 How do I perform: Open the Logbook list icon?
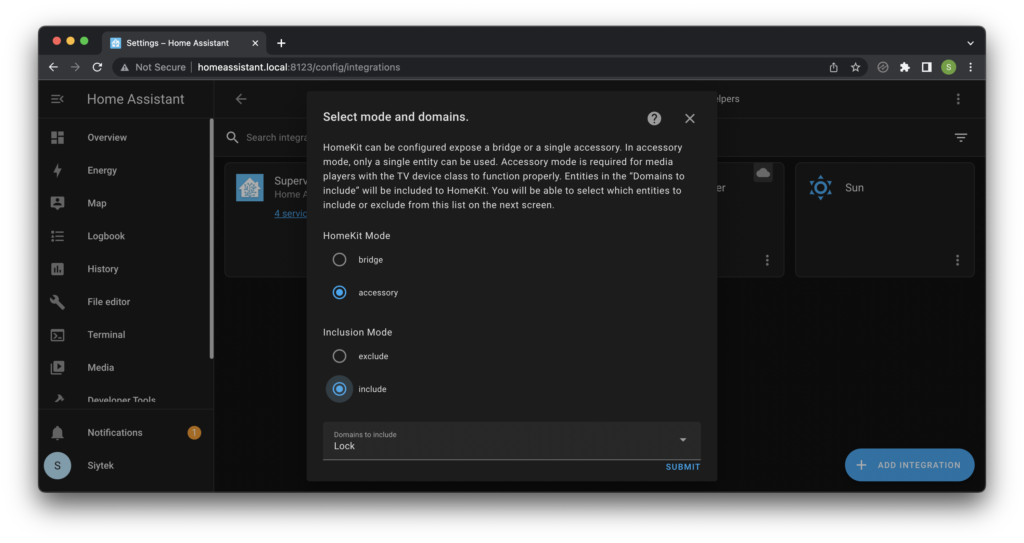tap(57, 236)
